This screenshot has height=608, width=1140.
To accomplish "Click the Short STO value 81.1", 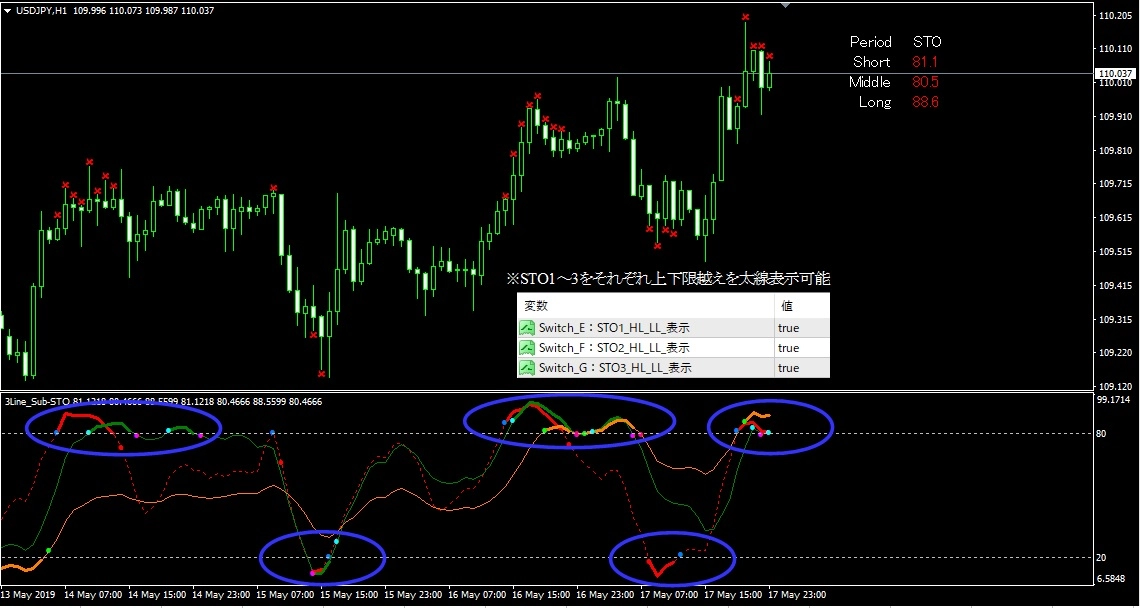I will point(925,62).
